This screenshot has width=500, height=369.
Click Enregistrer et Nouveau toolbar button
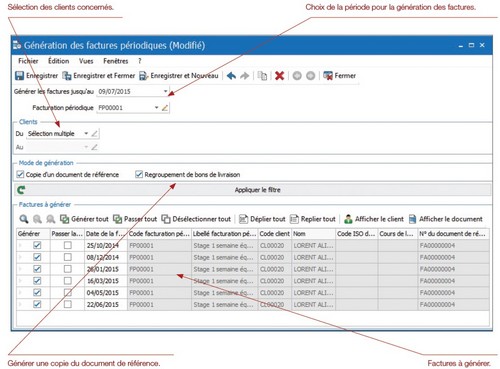coord(179,76)
